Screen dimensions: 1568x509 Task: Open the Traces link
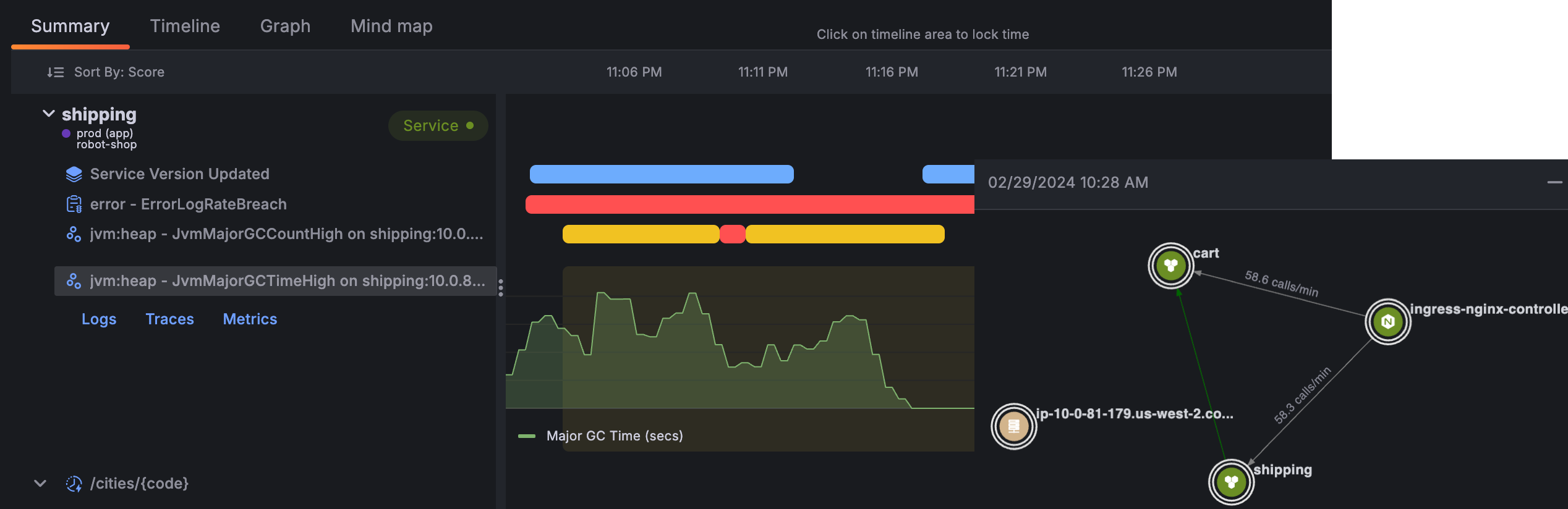point(169,319)
